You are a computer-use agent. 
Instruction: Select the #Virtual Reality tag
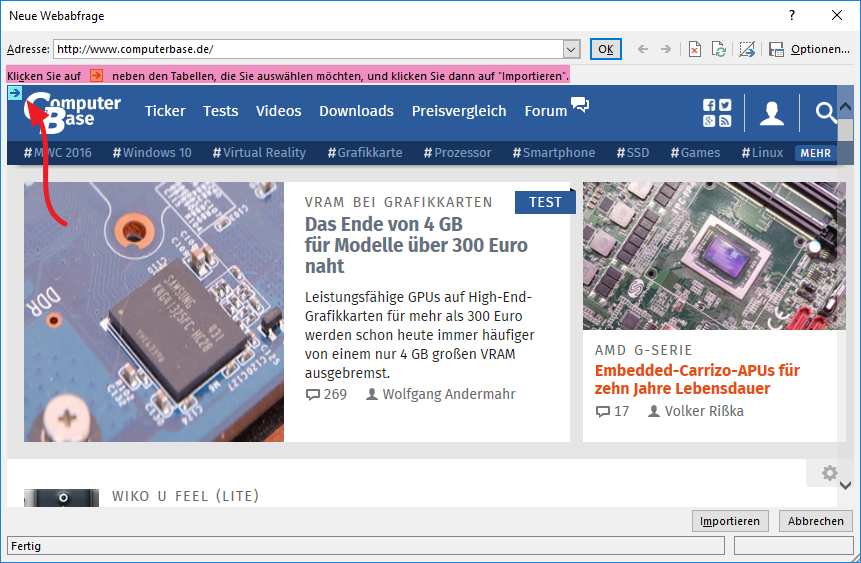pos(259,153)
